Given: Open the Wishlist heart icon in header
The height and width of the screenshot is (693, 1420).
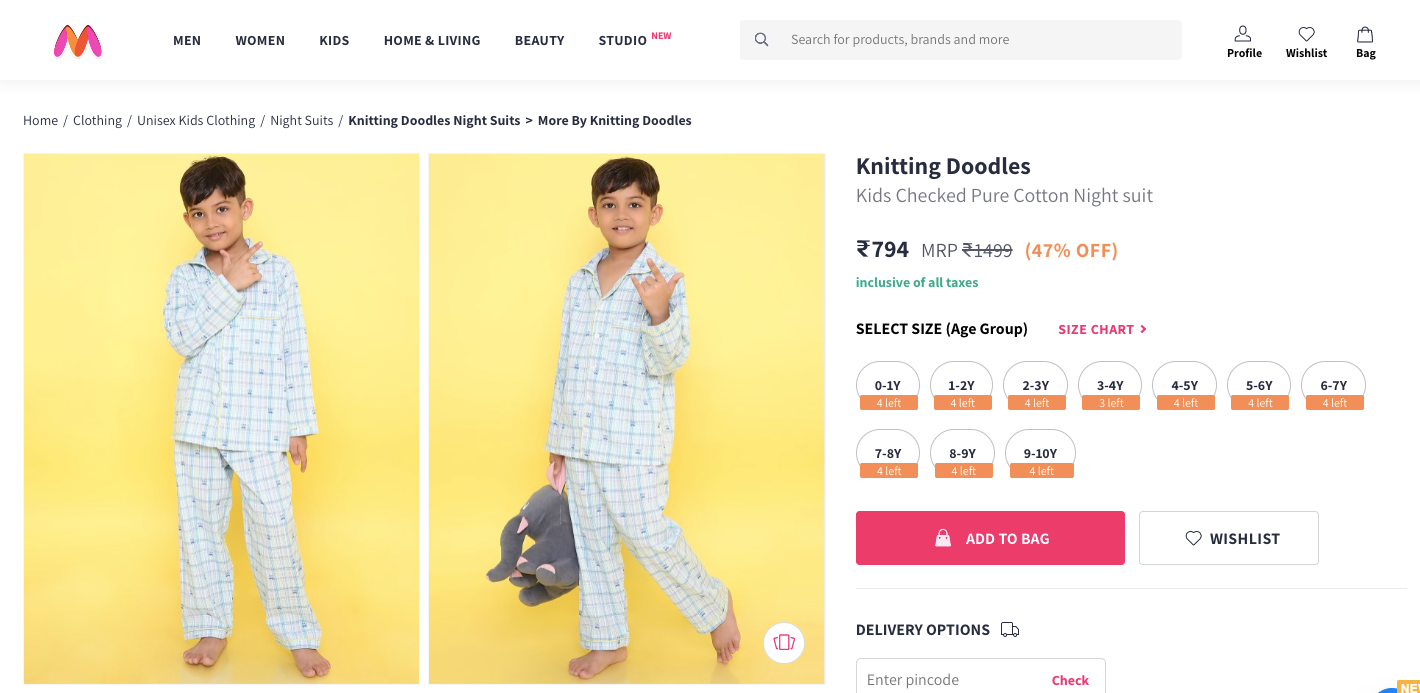Looking at the screenshot, I should pos(1306,34).
